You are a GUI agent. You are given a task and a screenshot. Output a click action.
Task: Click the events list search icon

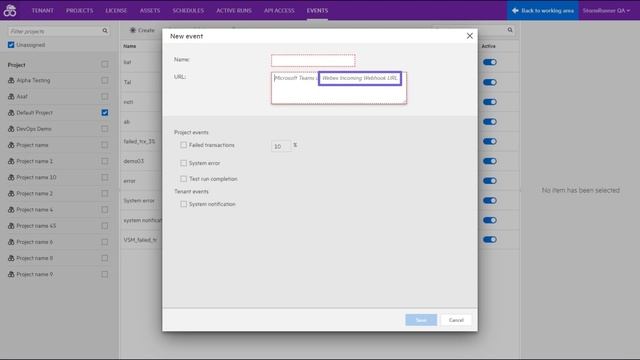point(510,30)
